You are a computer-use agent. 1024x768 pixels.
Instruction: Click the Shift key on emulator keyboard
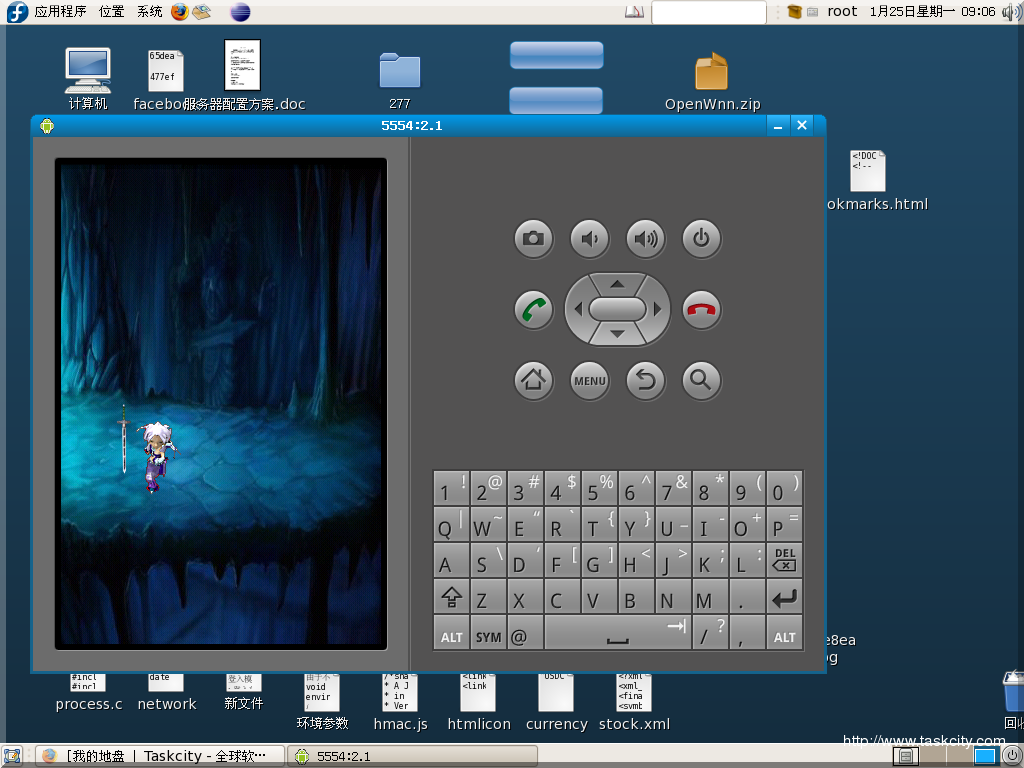click(451, 597)
